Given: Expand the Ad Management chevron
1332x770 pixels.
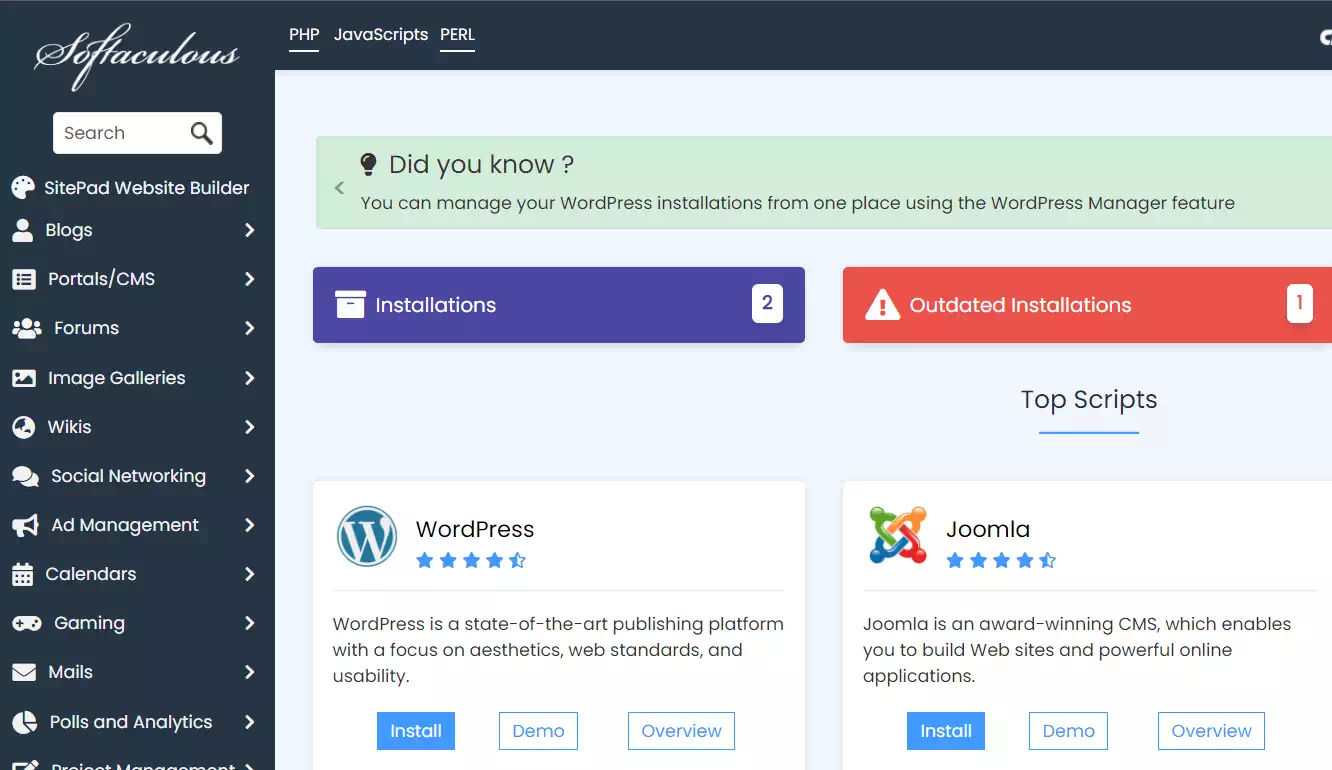Looking at the screenshot, I should click(x=249, y=525).
